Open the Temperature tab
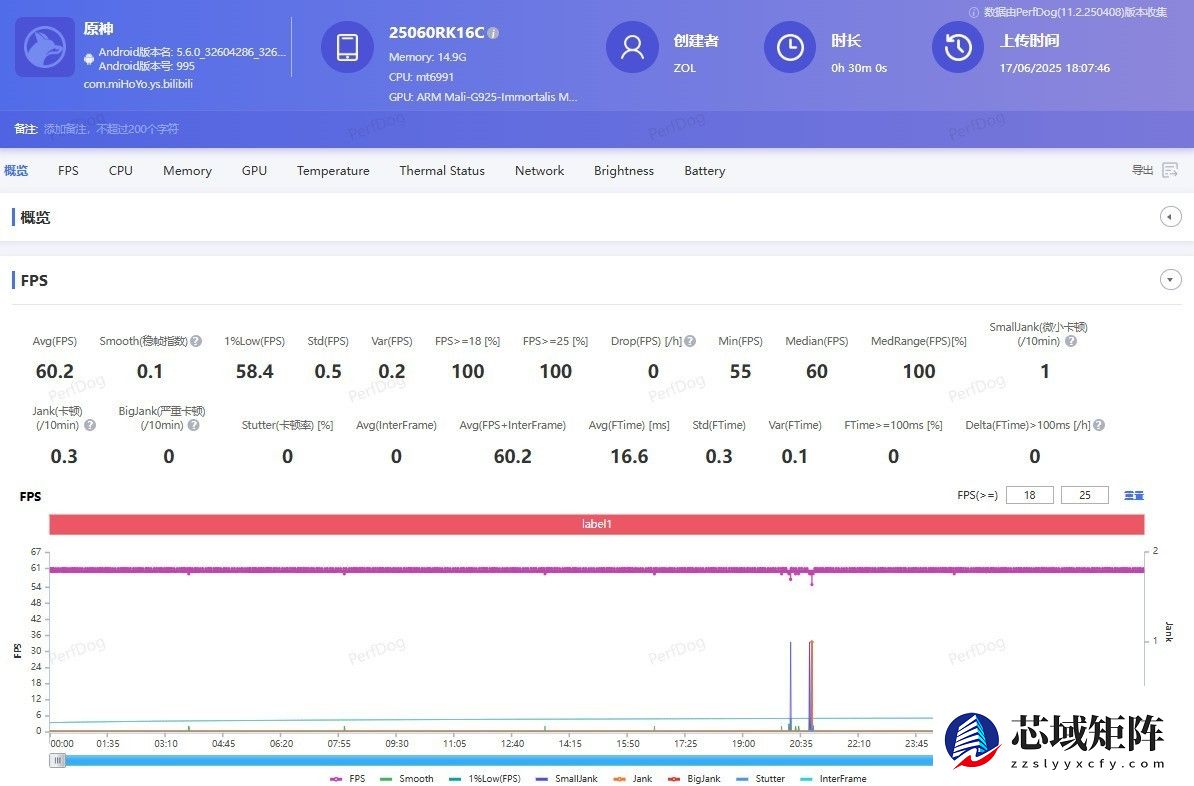Viewport: 1194px width, 786px height. (x=333, y=171)
